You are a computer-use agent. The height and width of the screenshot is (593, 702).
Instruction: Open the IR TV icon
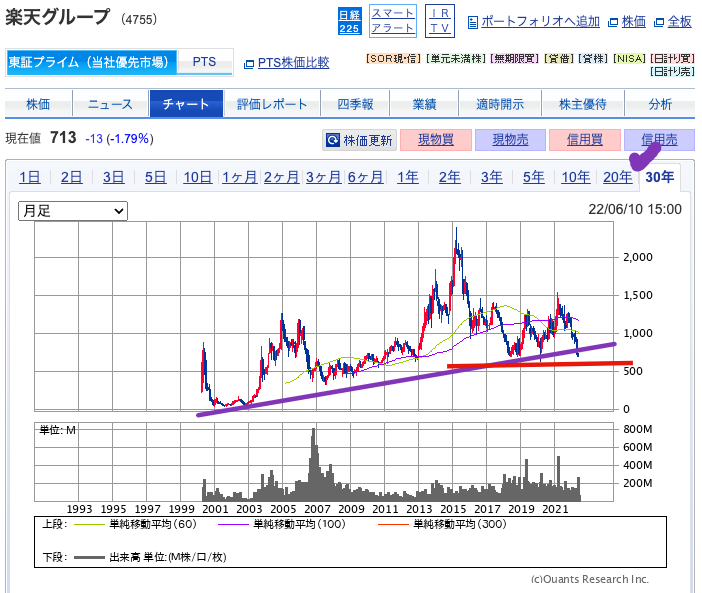point(440,21)
